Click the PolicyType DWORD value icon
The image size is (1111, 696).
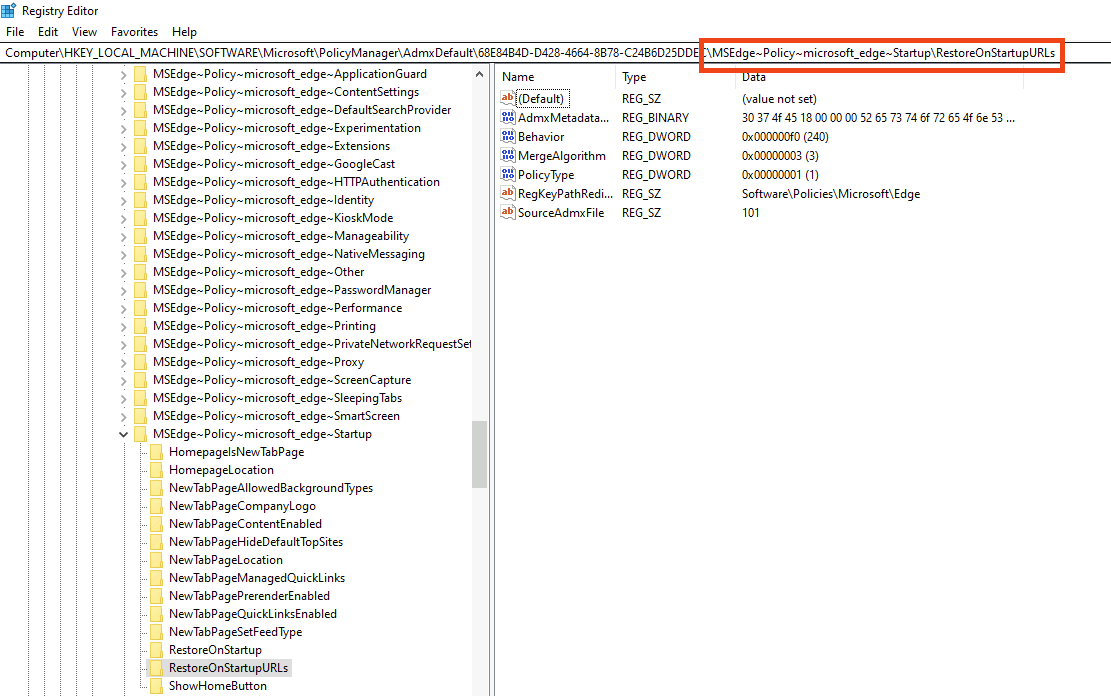(x=507, y=174)
